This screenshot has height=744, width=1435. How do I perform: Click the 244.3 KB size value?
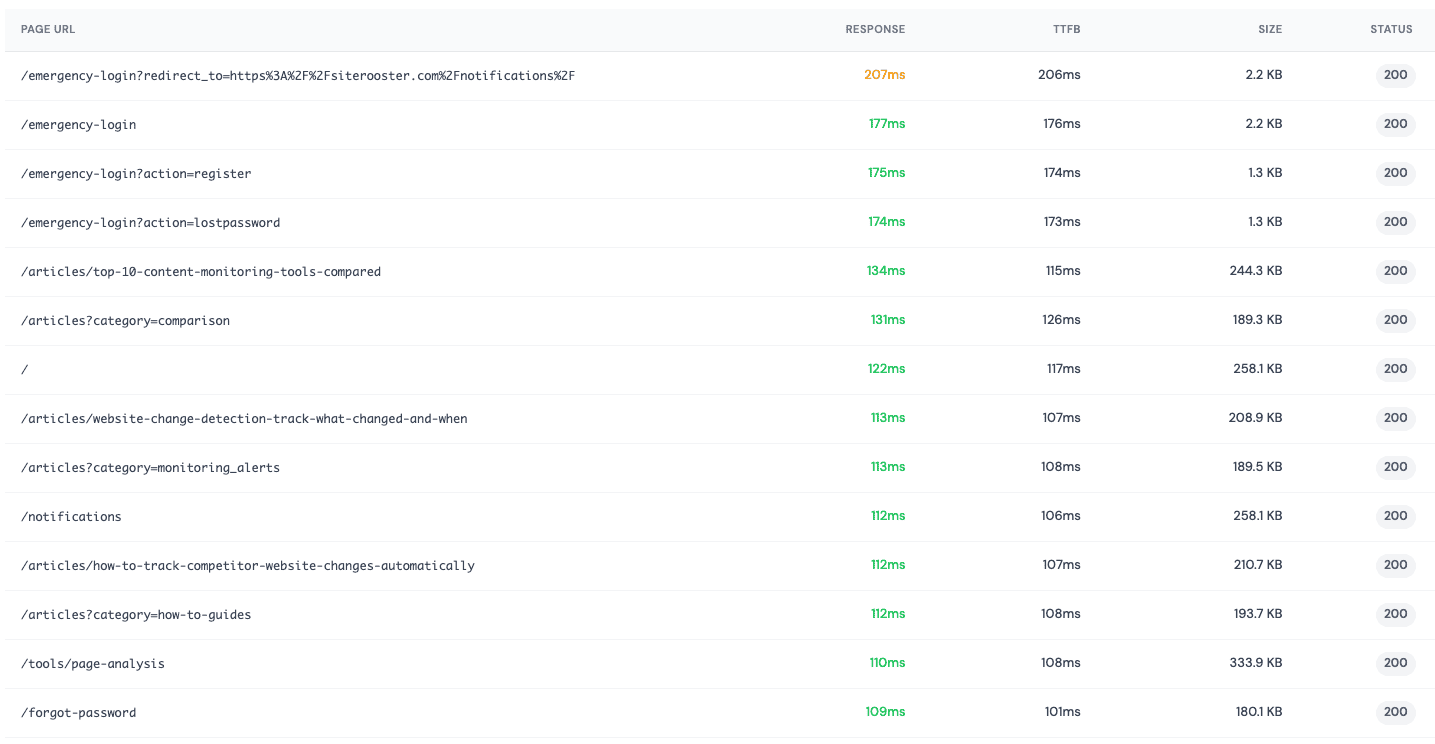pyautogui.click(x=1256, y=271)
